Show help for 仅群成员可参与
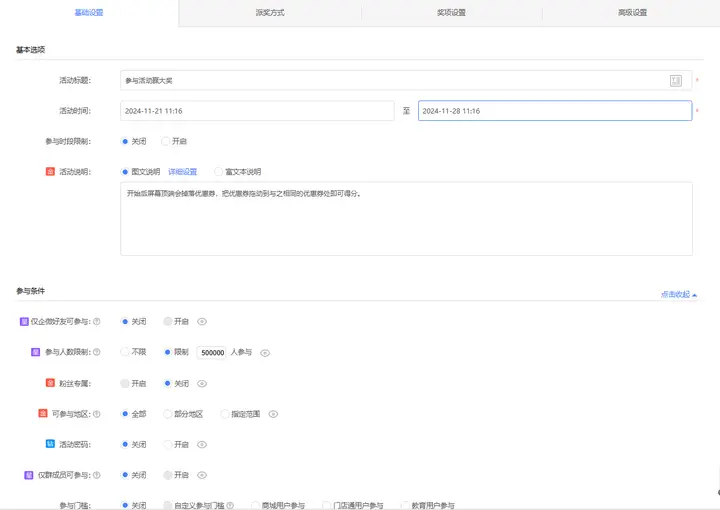This screenshot has width=720, height=510. (x=96, y=475)
